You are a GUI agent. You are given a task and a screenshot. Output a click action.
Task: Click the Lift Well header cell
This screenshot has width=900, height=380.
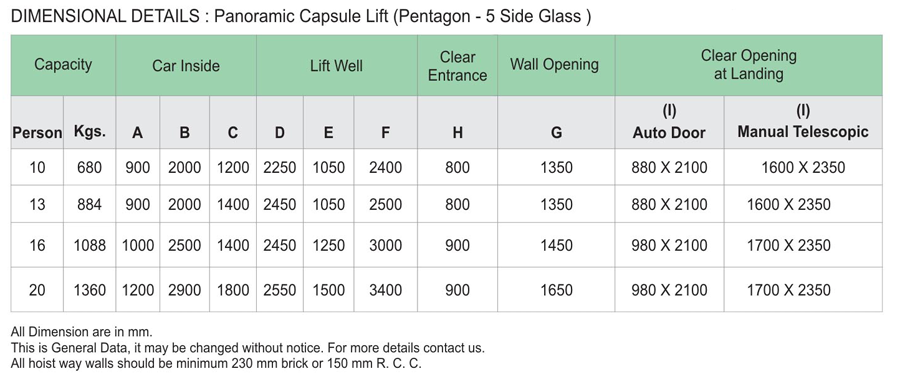click(336, 65)
